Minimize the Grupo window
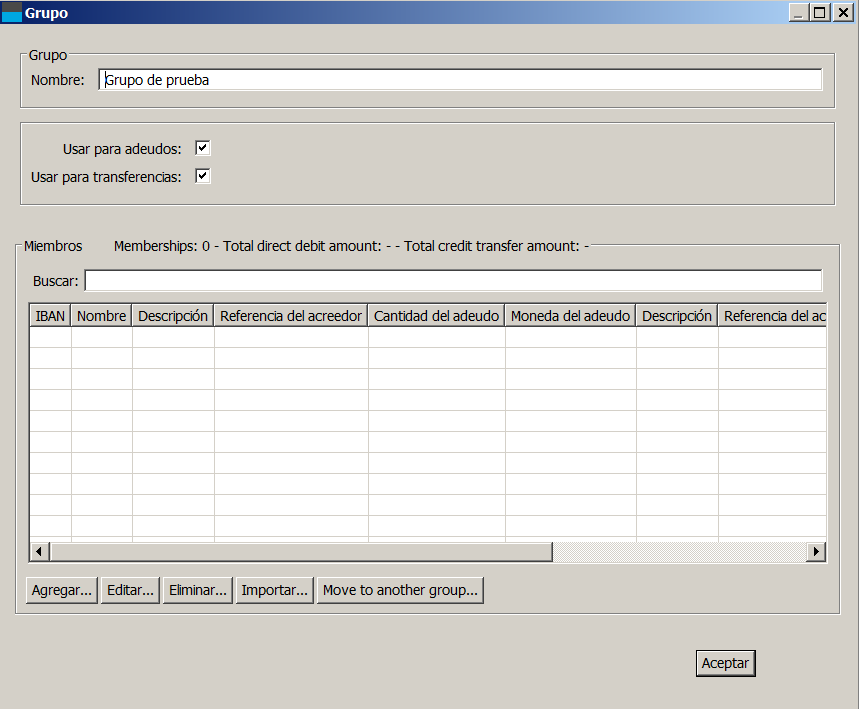 [x=799, y=13]
